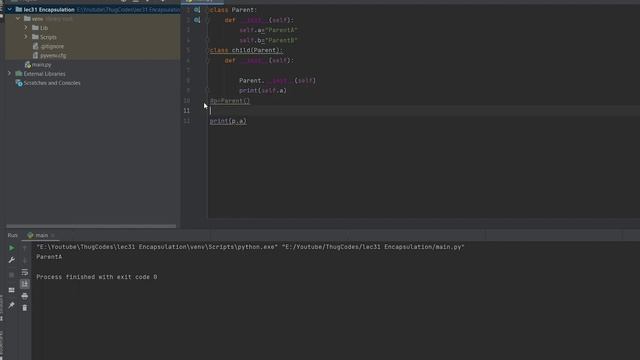Click 'Process finished with exit code 0' text

tap(97, 277)
